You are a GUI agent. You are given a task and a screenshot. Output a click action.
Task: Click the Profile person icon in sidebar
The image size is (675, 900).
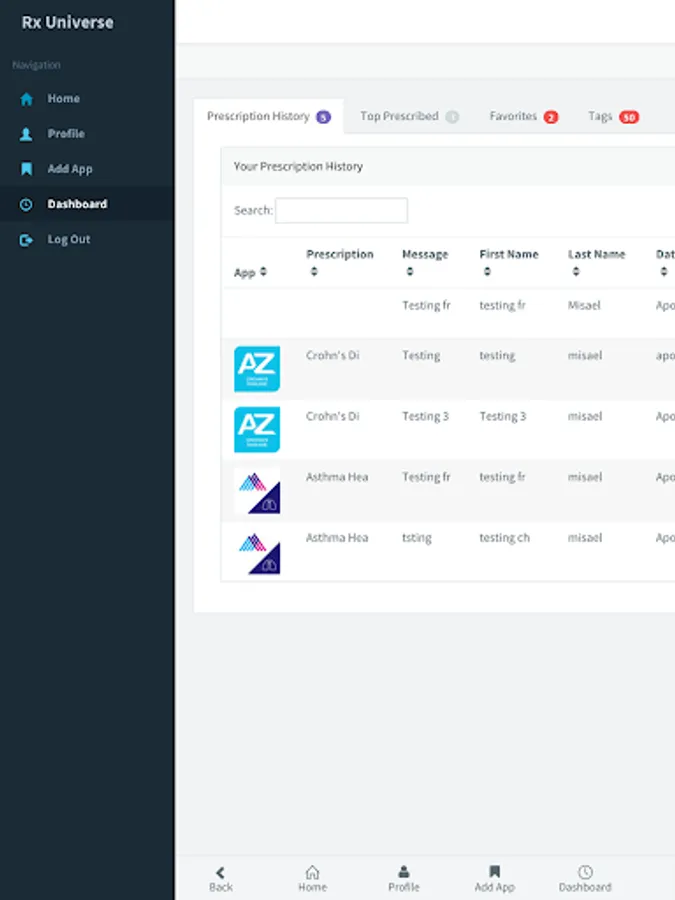tap(26, 134)
